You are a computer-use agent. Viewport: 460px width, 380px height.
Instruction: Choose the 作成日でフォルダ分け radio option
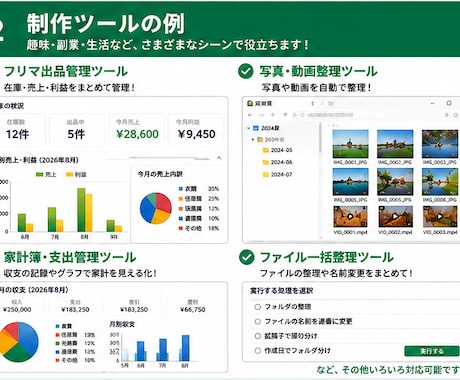click(x=257, y=351)
